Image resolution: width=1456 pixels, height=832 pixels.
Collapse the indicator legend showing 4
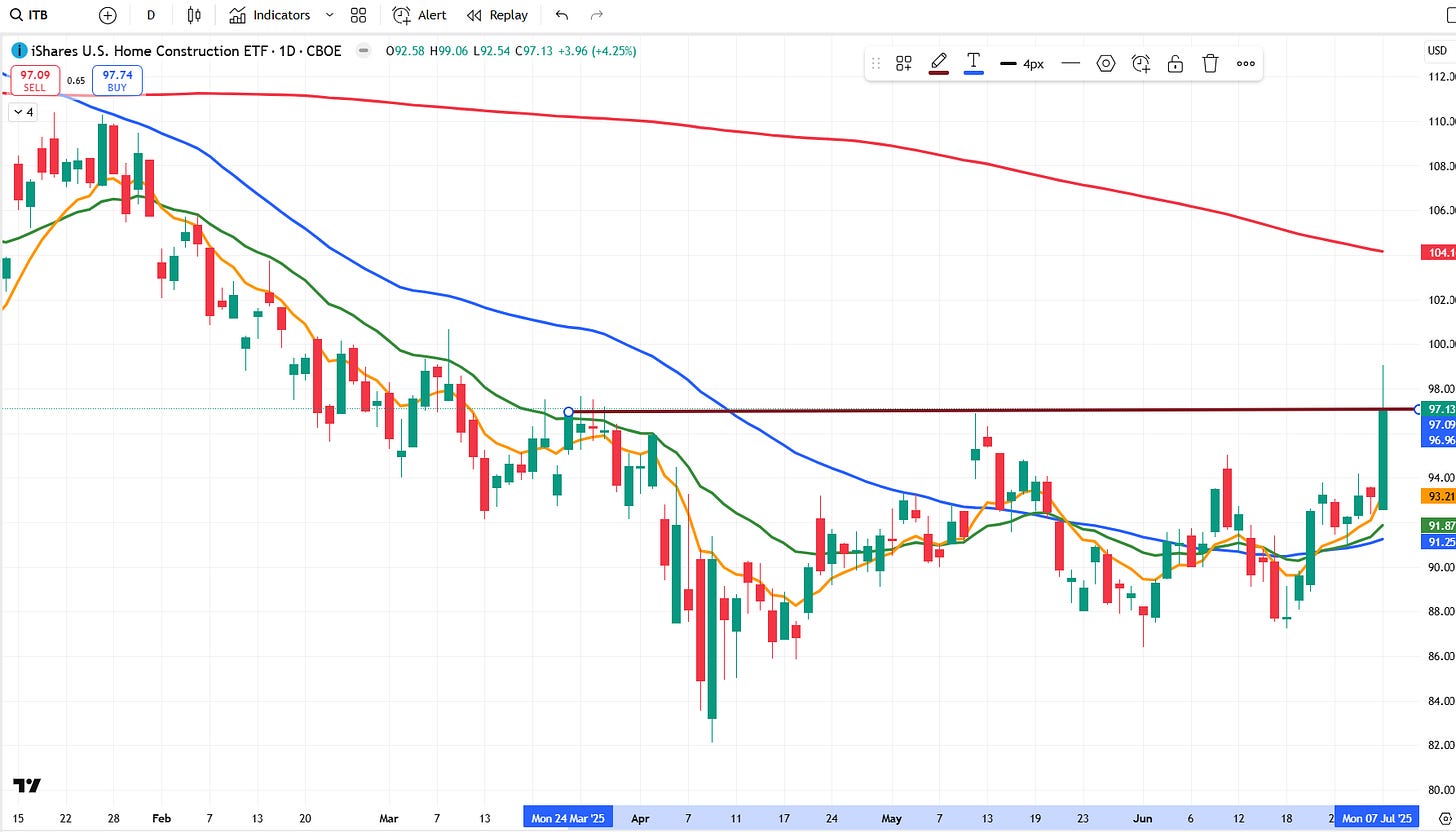(22, 112)
